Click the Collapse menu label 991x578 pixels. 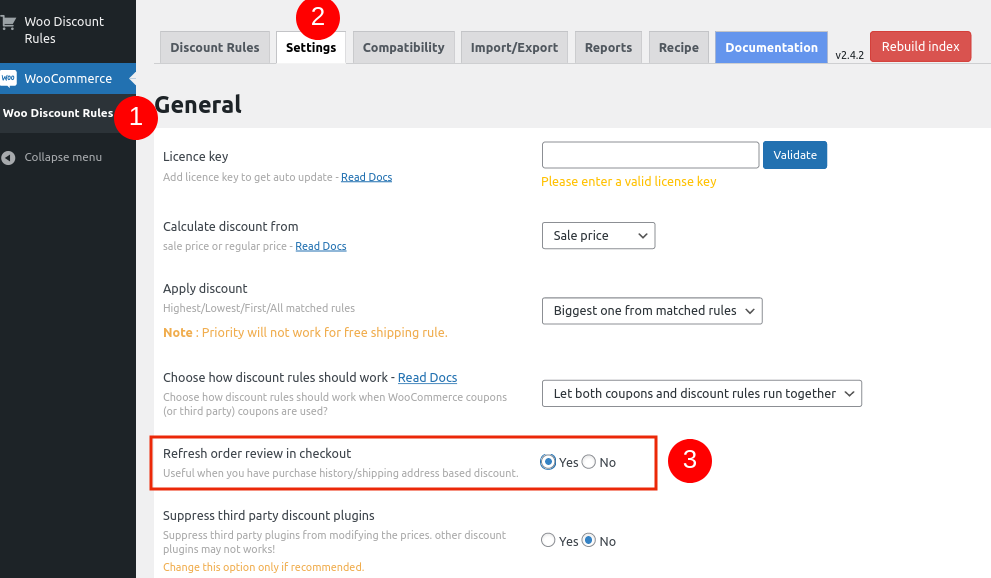click(63, 157)
